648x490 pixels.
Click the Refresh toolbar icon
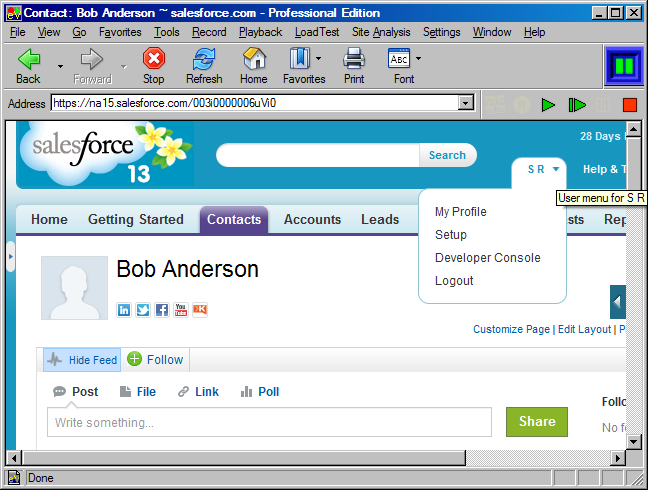point(204,59)
